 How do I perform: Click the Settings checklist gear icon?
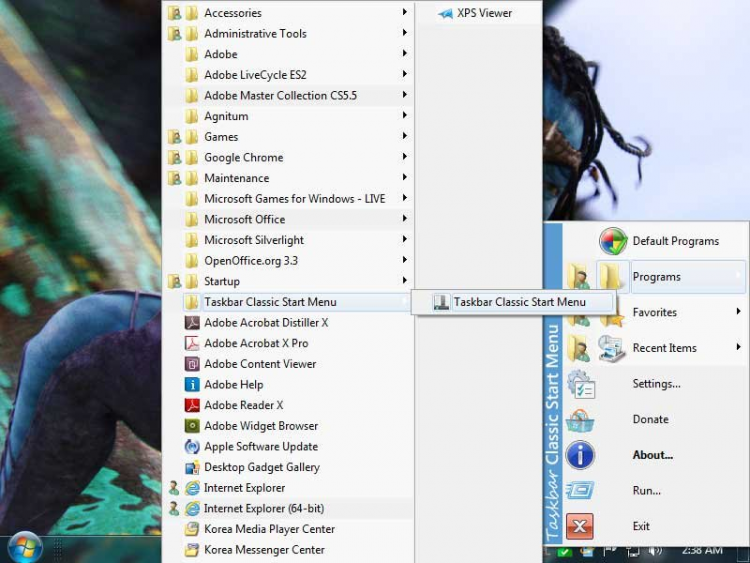[581, 384]
